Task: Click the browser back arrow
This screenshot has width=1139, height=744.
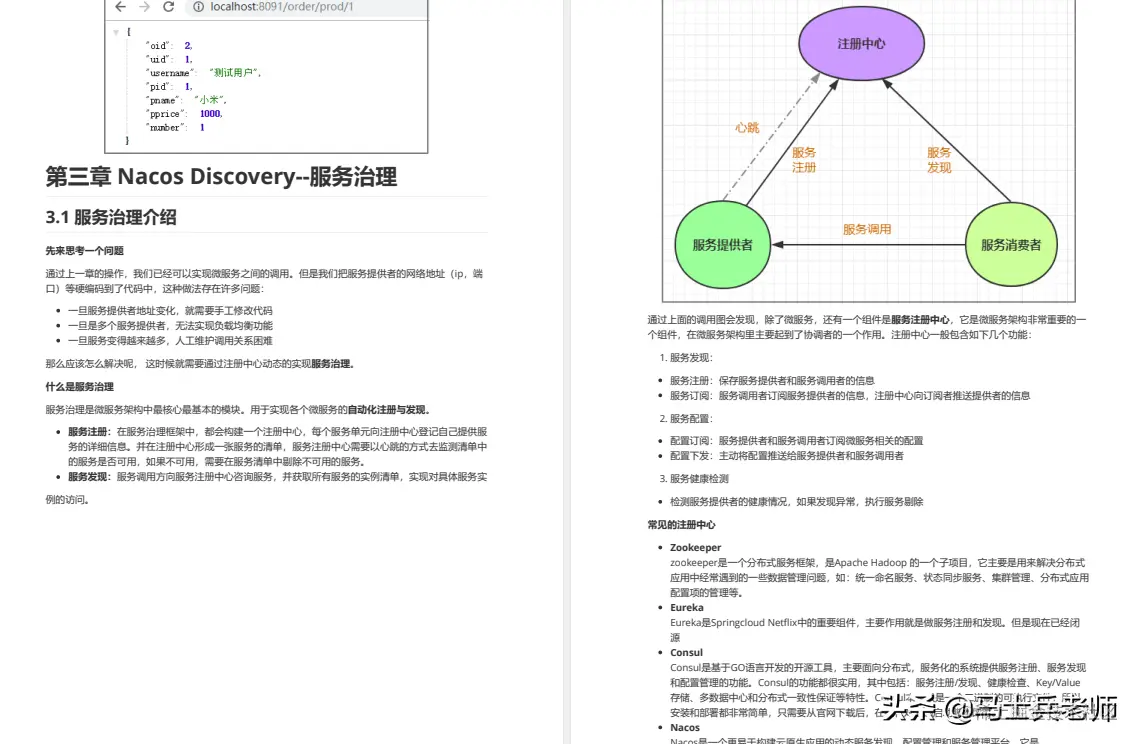Action: [120, 7]
